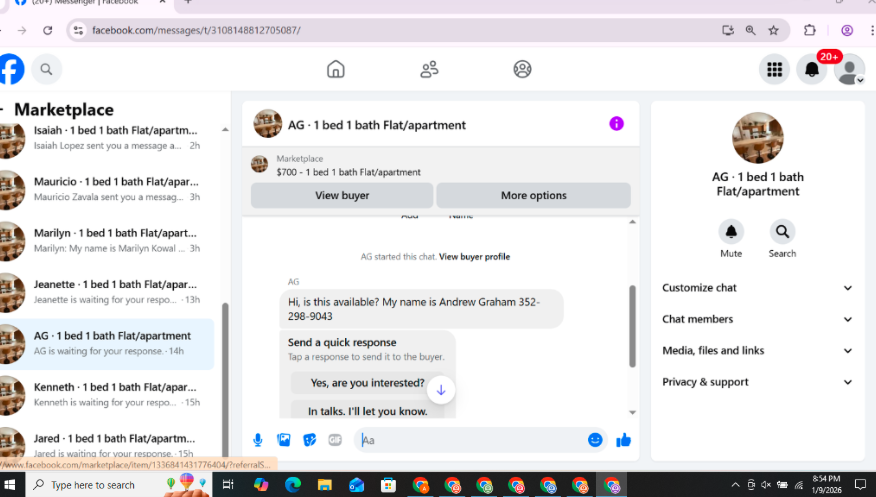Click the taskbar 'Type here to search' box
Image resolution: width=876 pixels, height=497 pixels.
[x=118, y=485]
